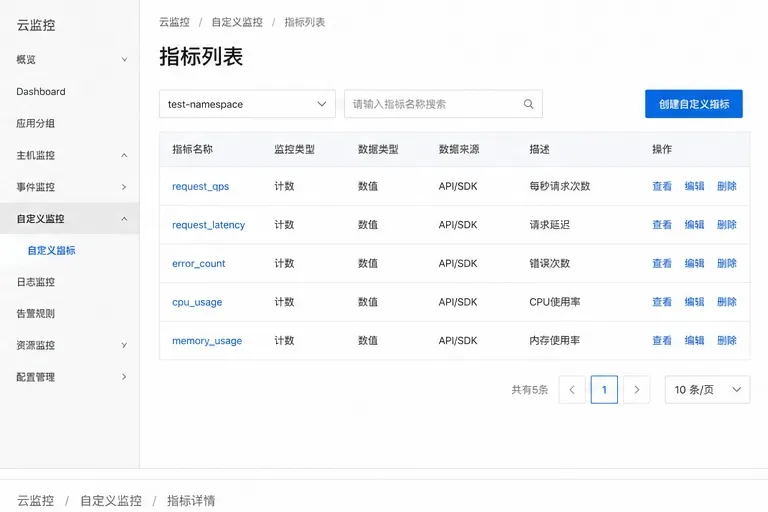Open request_qps metric link
Image resolution: width=768 pixels, height=512 pixels.
point(200,186)
